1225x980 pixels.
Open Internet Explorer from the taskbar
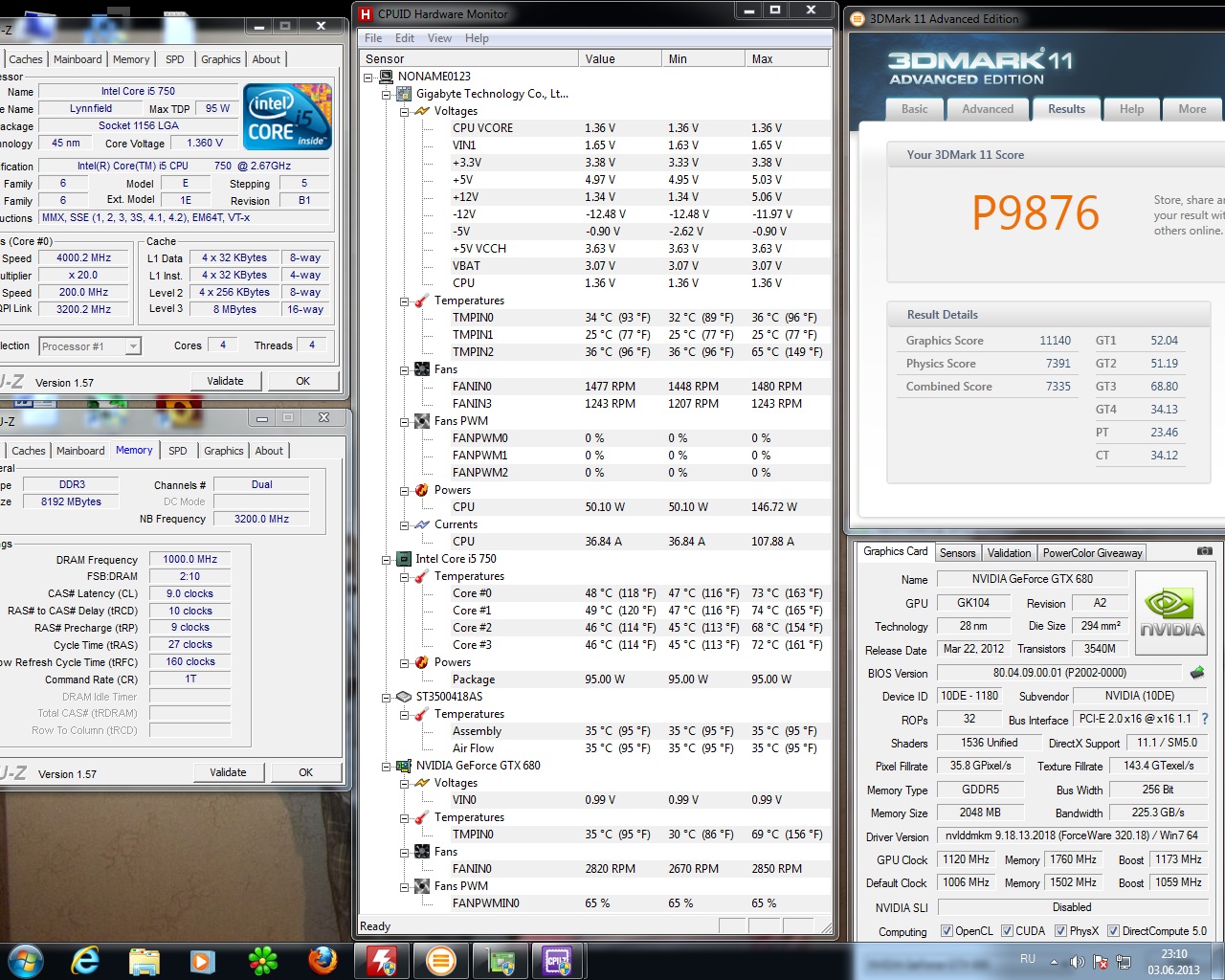click(x=85, y=960)
